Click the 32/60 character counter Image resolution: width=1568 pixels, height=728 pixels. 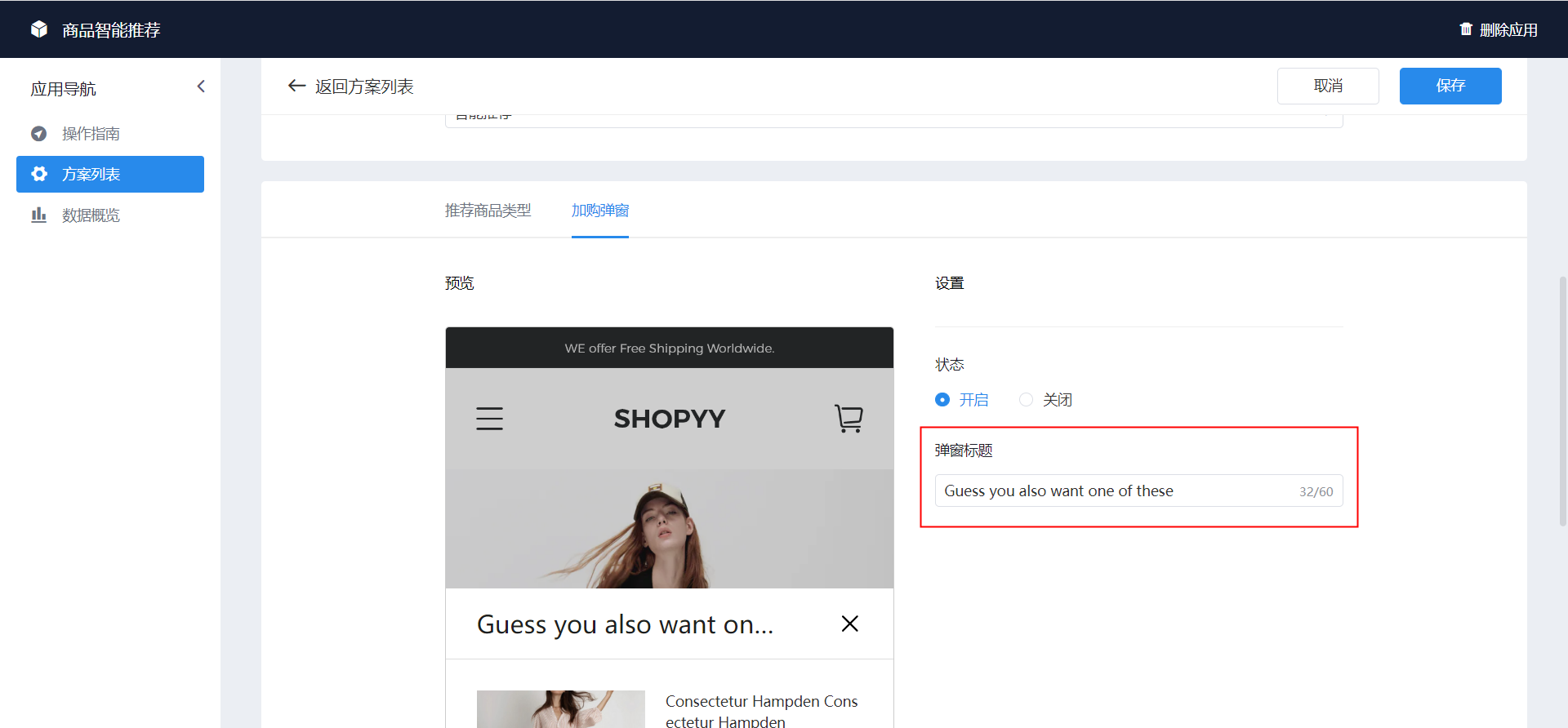pos(1316,491)
